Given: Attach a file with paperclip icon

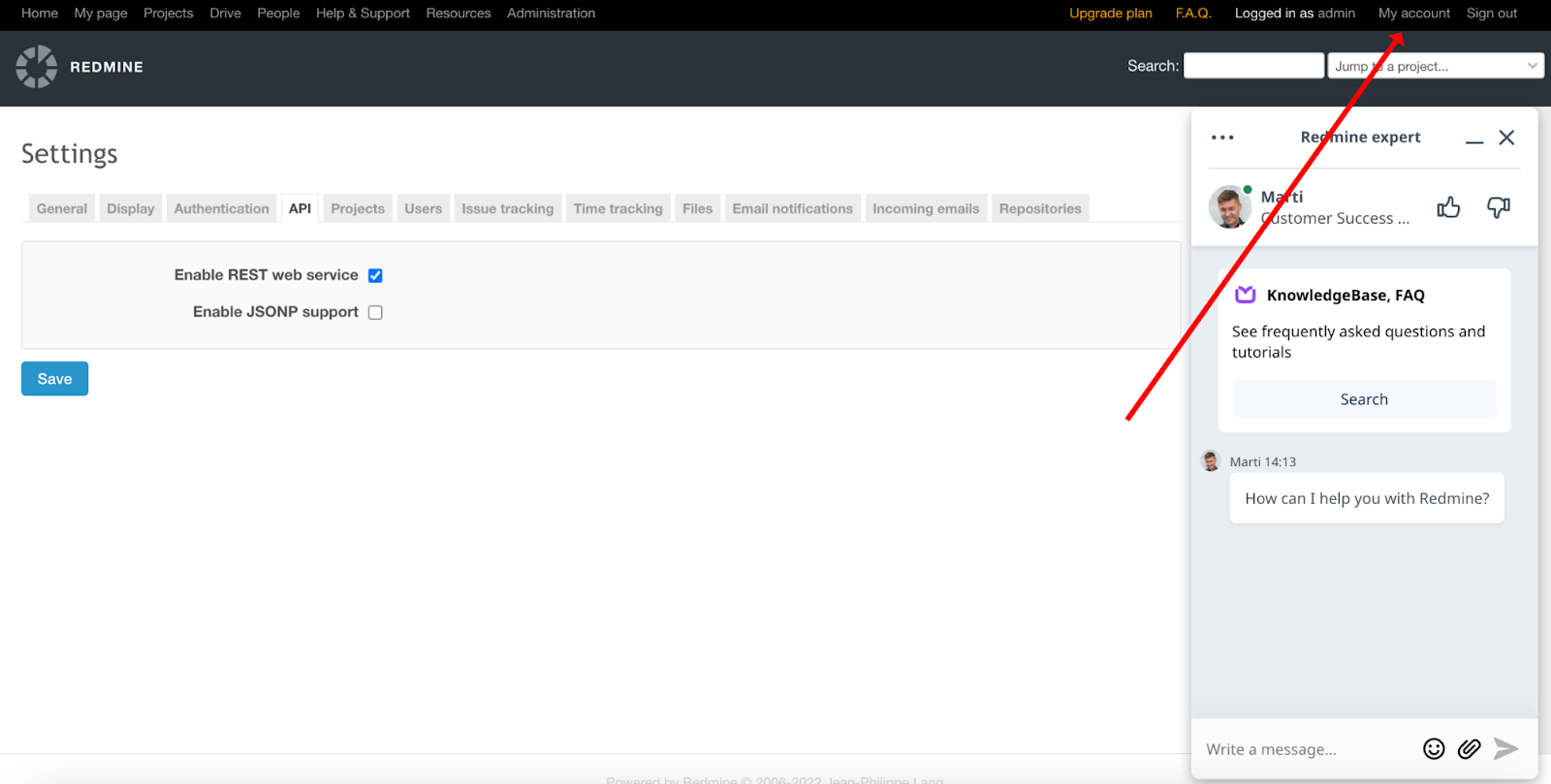Looking at the screenshot, I should coord(1469,748).
